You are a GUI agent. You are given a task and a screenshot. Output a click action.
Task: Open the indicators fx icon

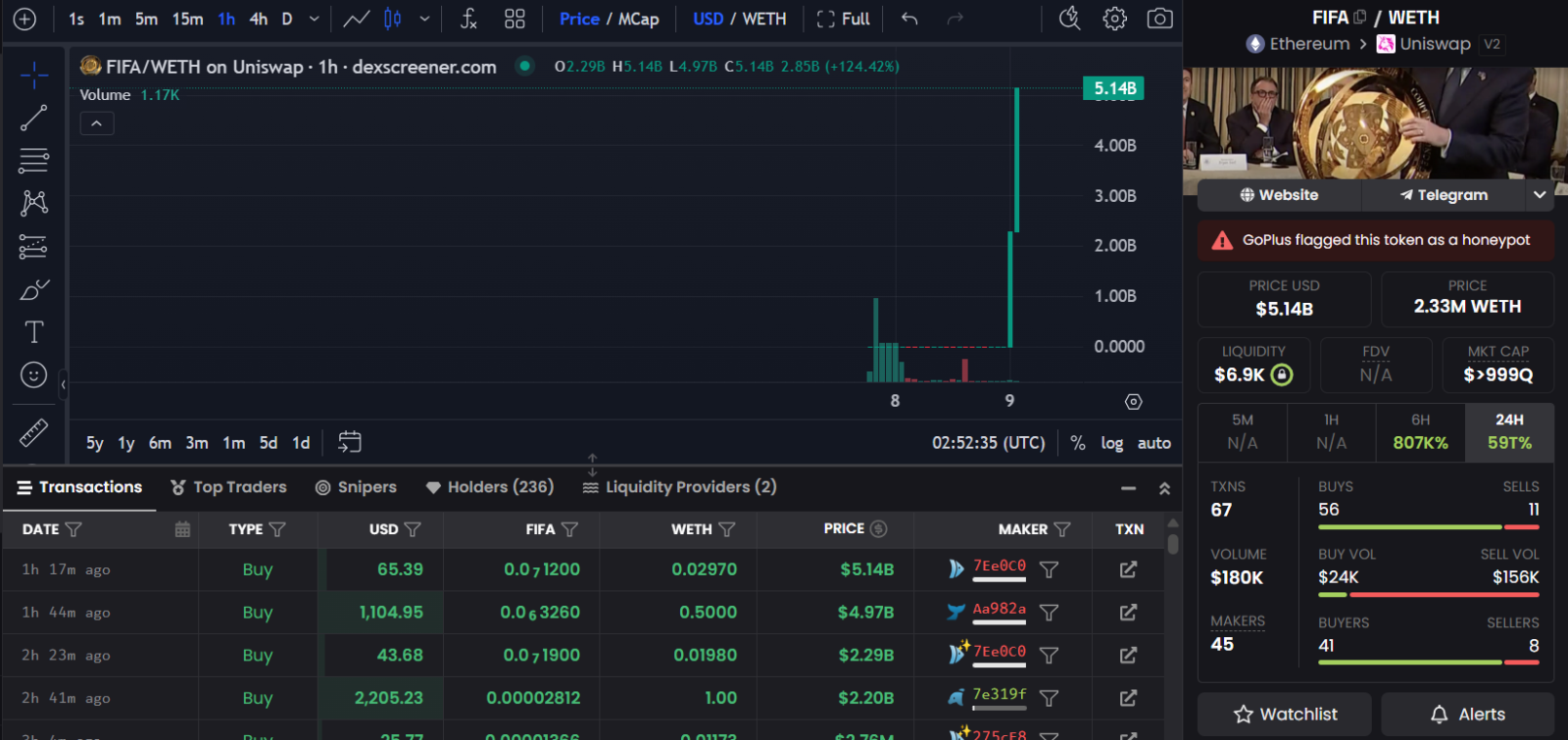[469, 19]
